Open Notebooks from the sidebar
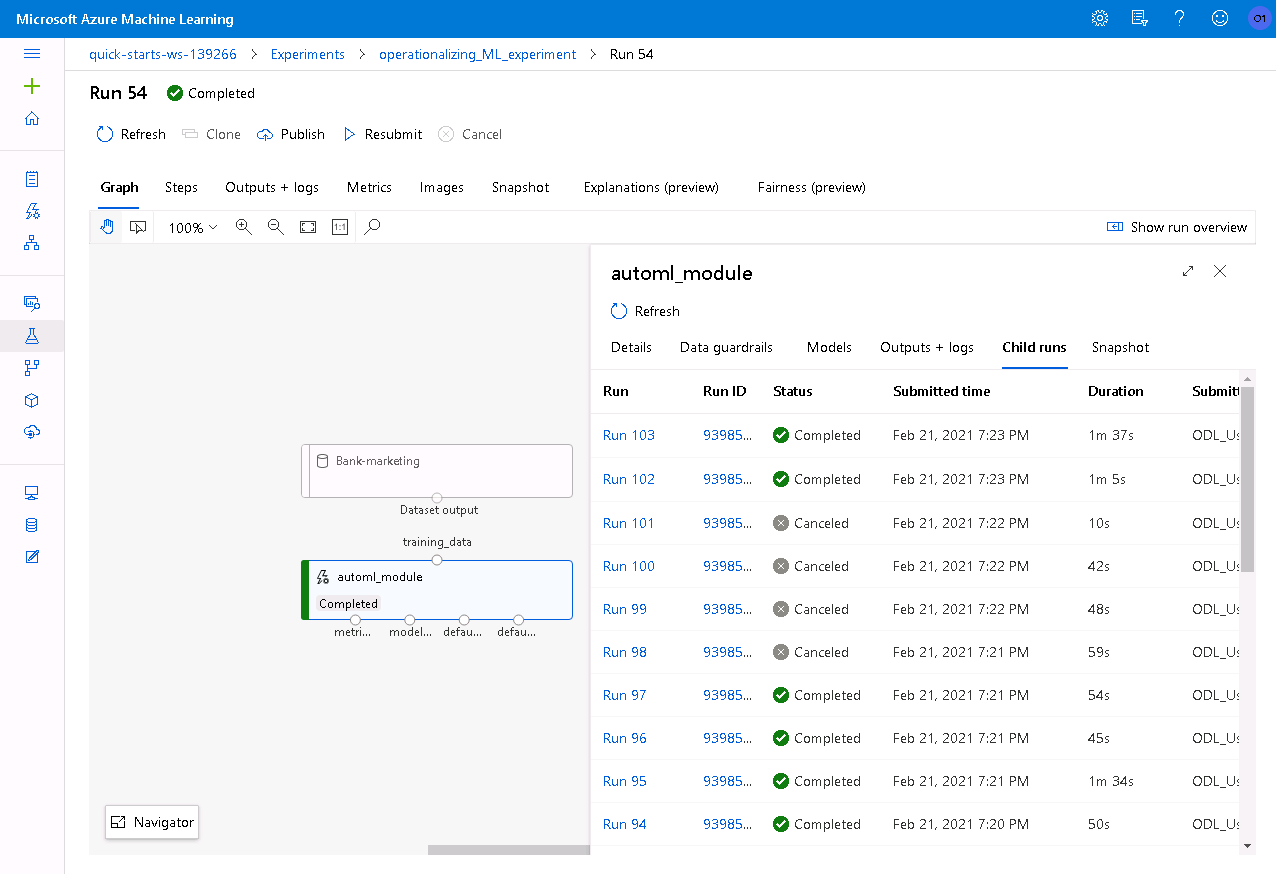Image resolution: width=1276 pixels, height=874 pixels. pos(32,179)
